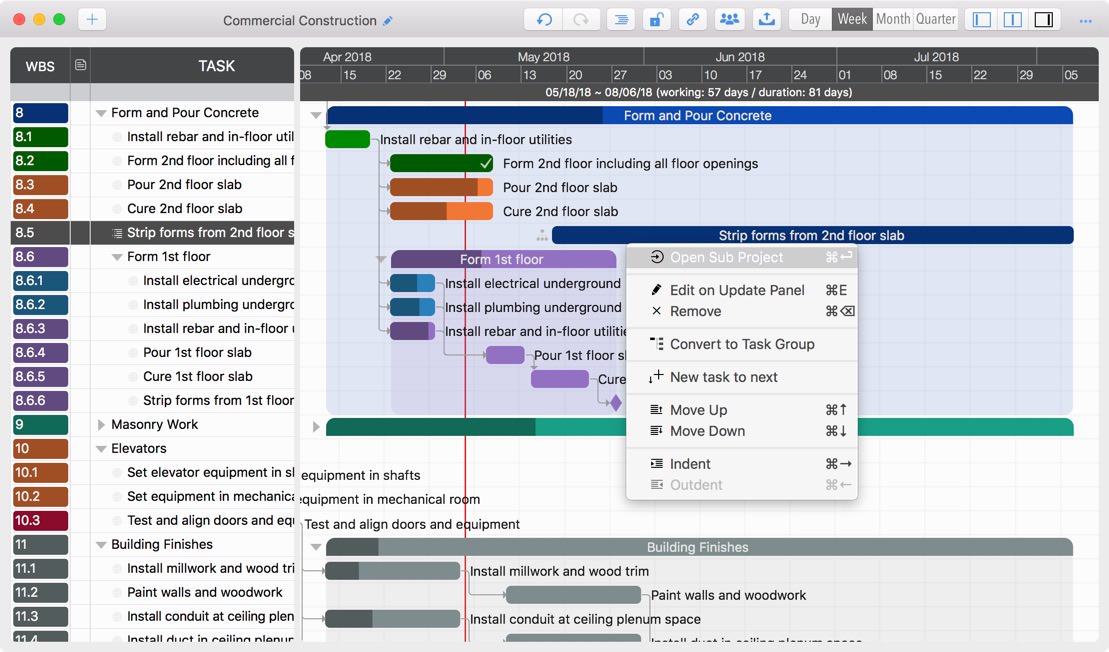
Task: Choose Edit on Update Panel
Action: click(736, 290)
